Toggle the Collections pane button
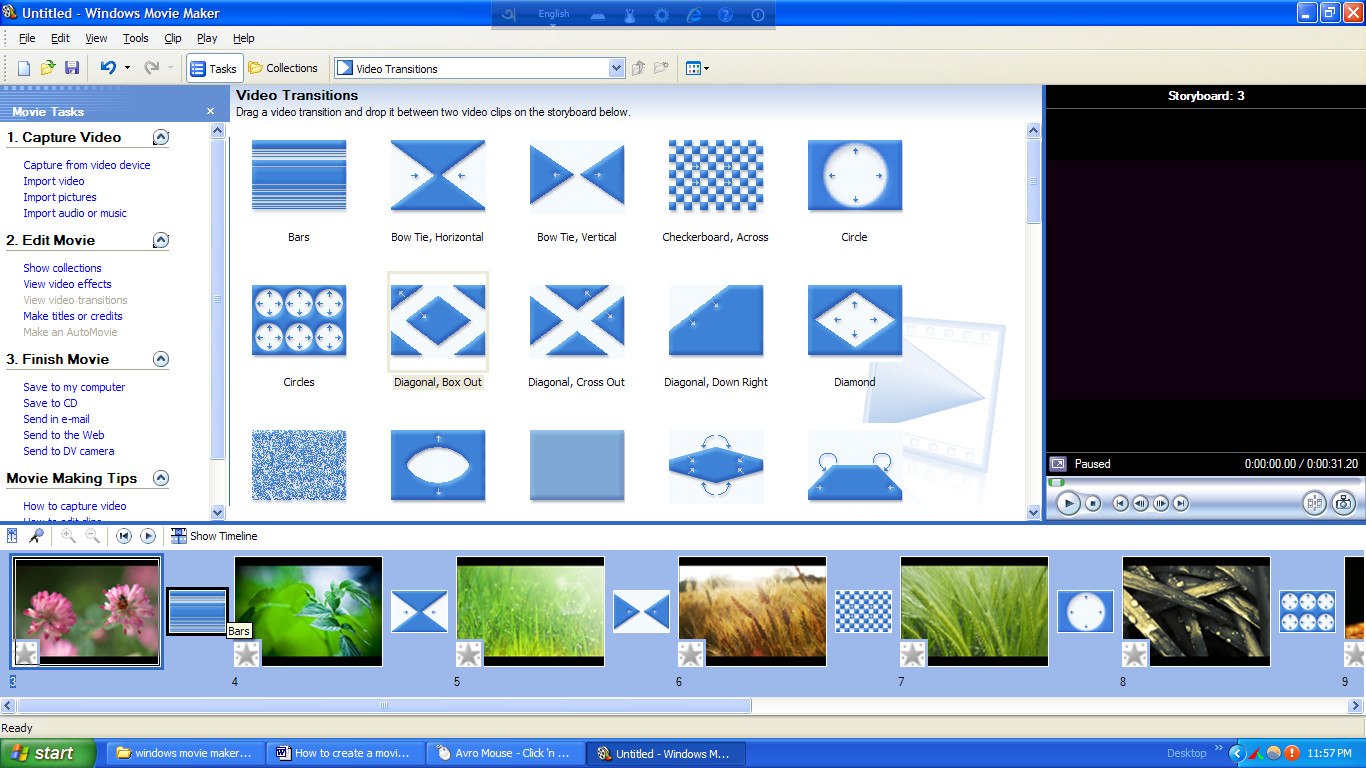This screenshot has width=1366, height=768. [283, 68]
